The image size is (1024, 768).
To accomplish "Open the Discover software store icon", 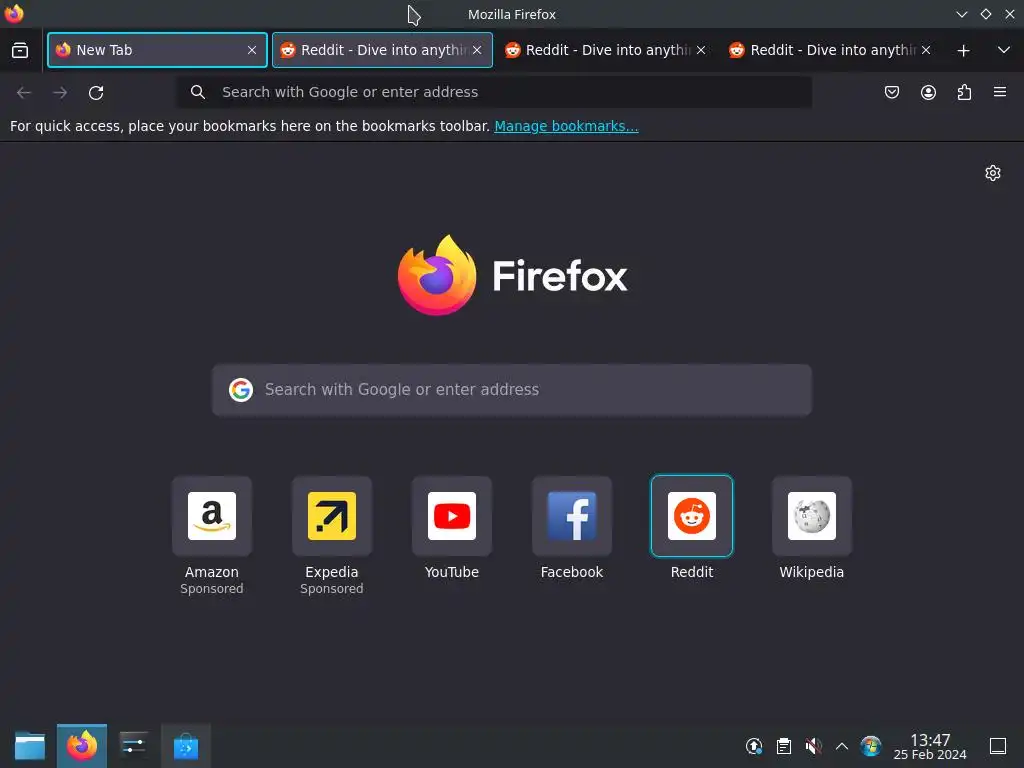I will coord(186,746).
